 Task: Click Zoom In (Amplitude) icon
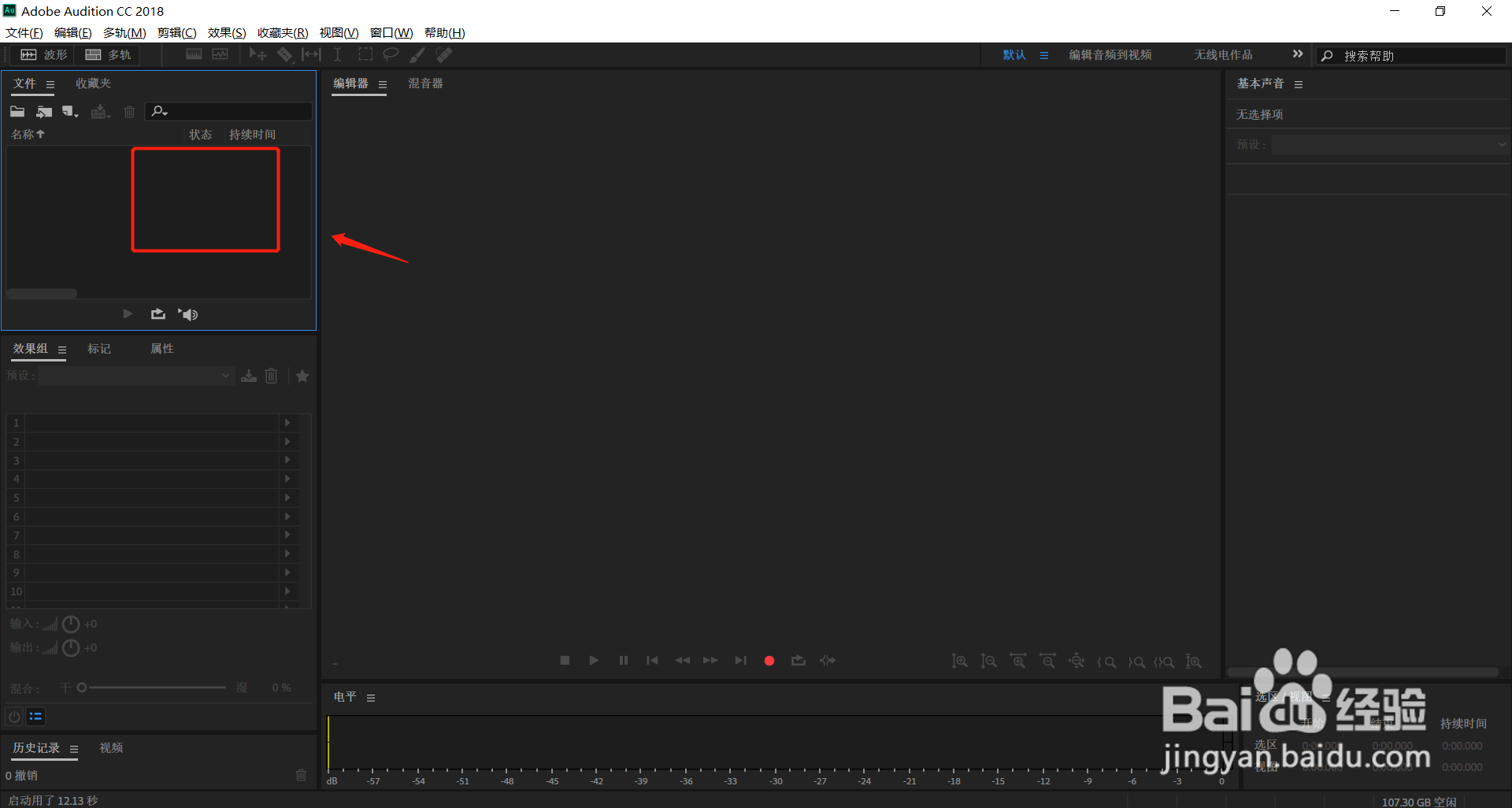pyautogui.click(x=959, y=662)
